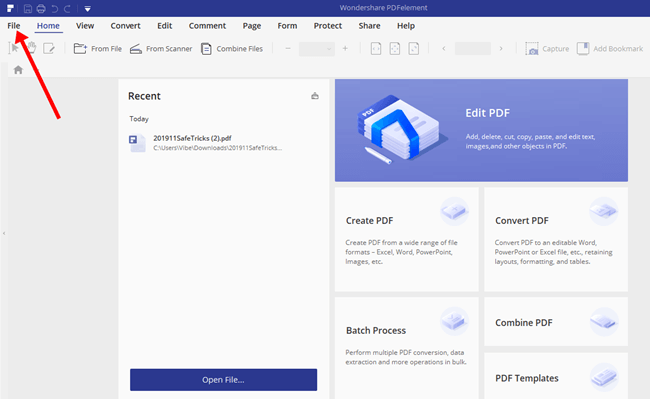Create PDF From File

coord(97,48)
